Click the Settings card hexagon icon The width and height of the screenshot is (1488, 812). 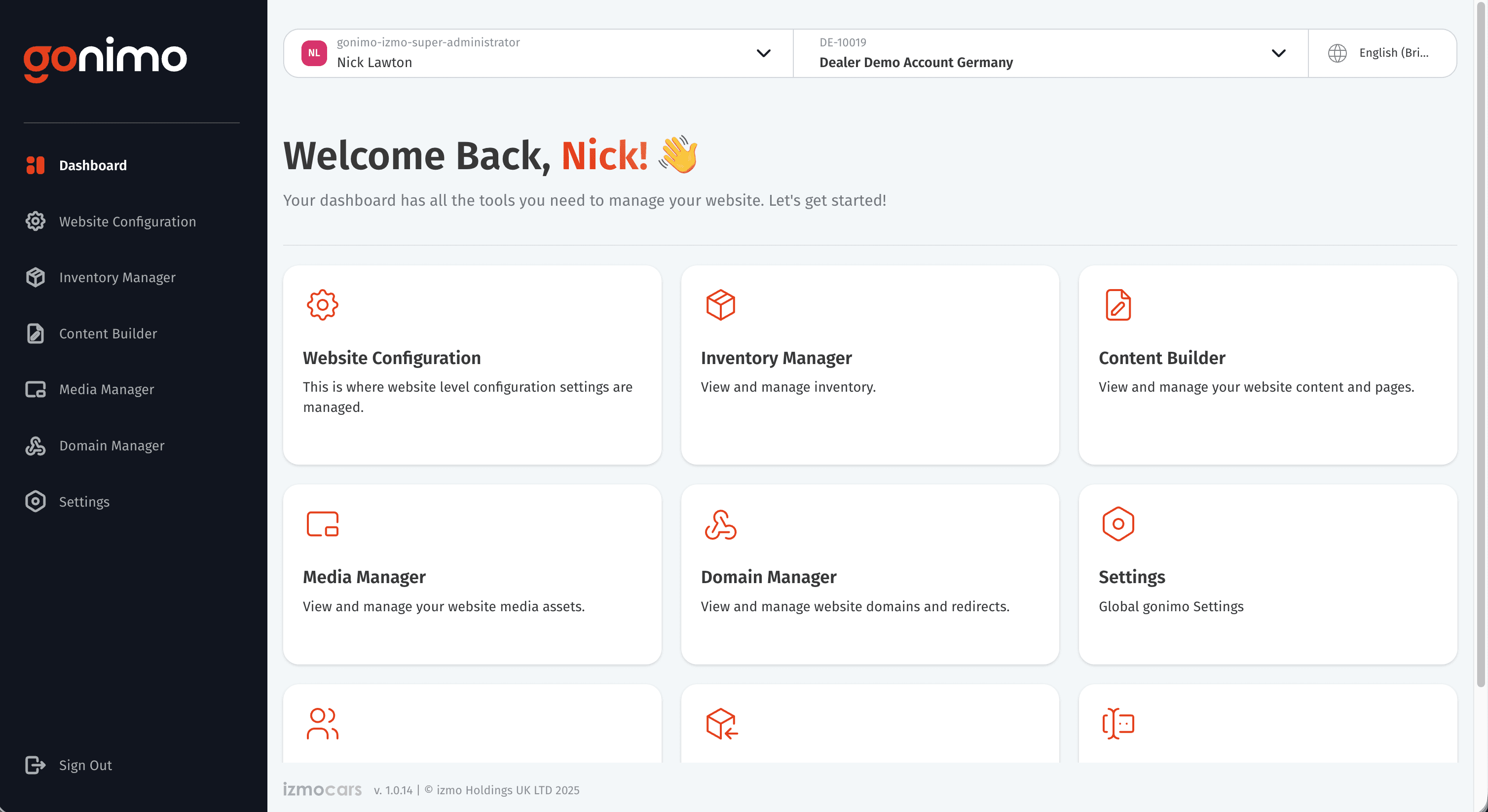tap(1118, 524)
